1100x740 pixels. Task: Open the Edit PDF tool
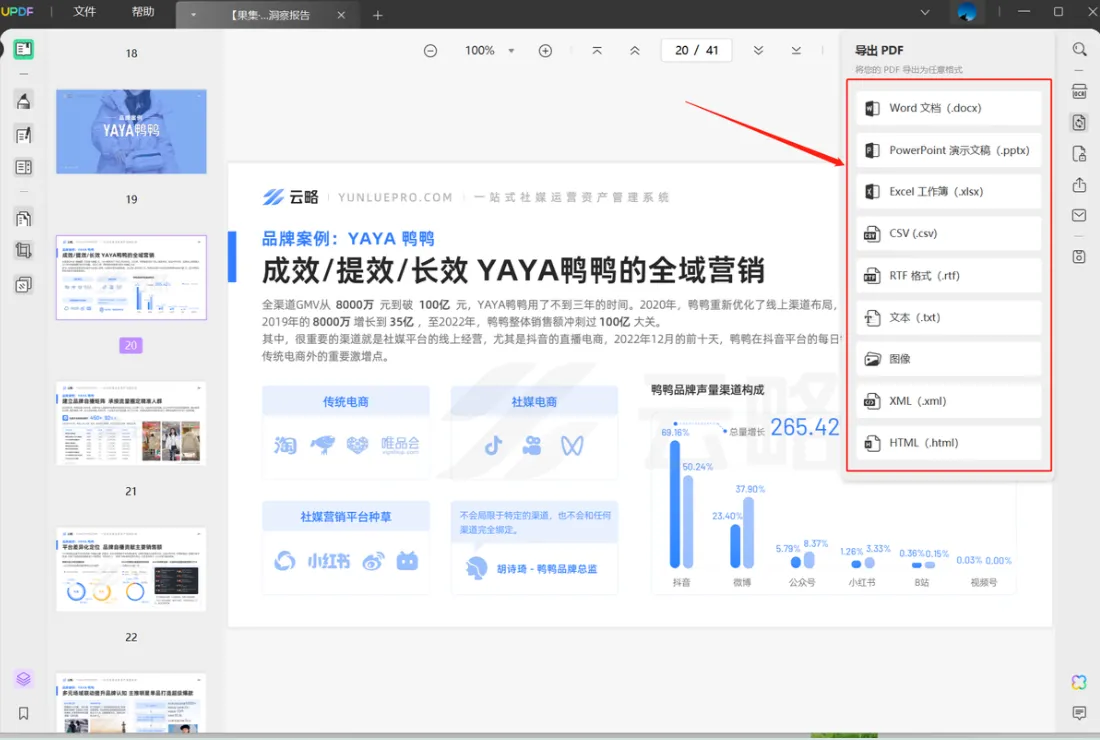point(23,135)
